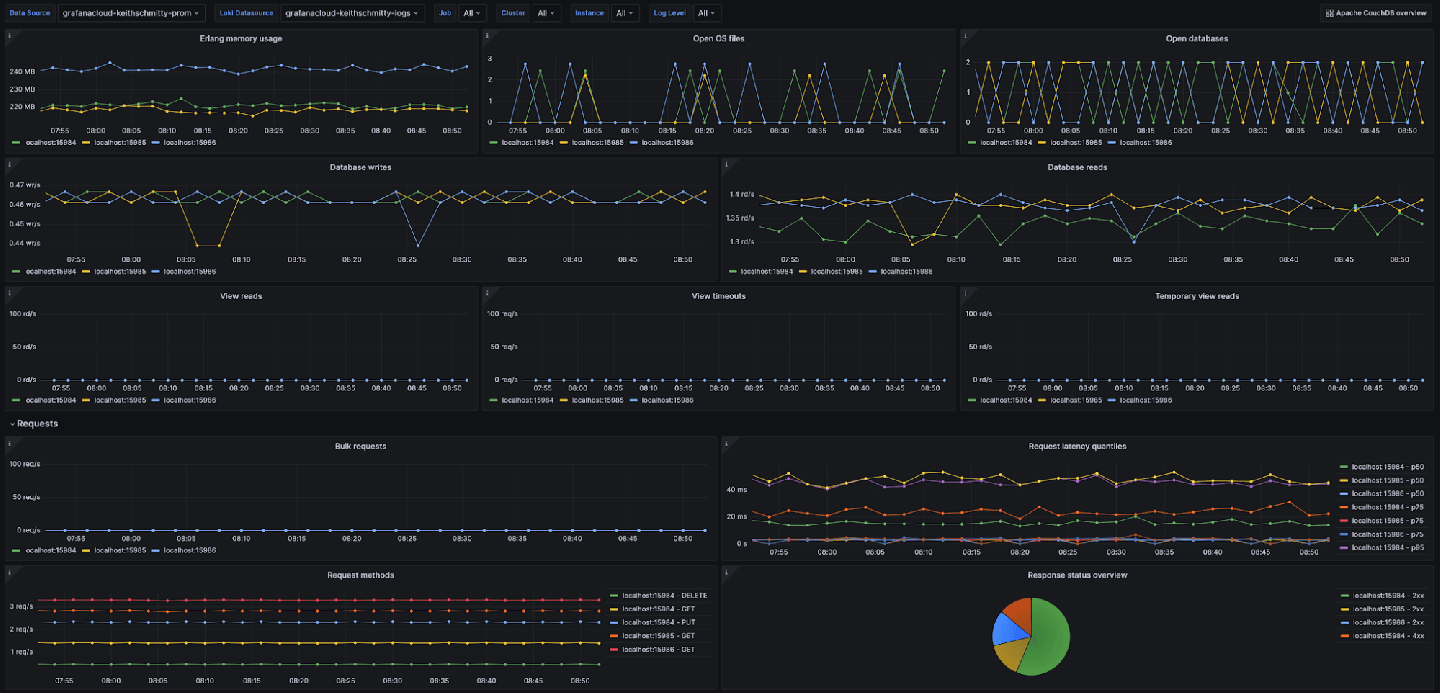Click the Request latency quantiles info icon
1440x694 pixels.
728,442
